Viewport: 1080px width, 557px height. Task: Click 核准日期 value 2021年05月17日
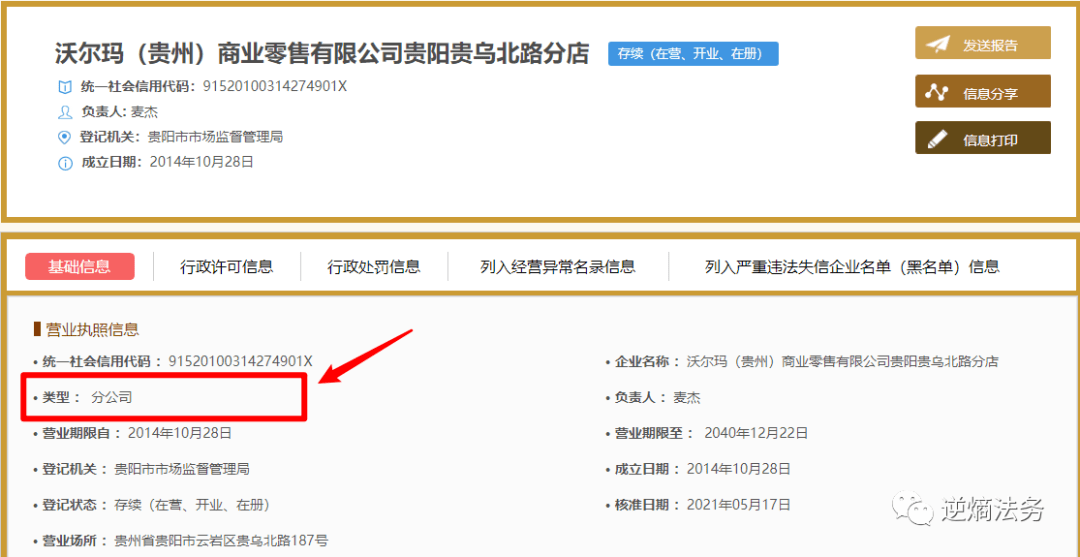pyautogui.click(x=738, y=505)
